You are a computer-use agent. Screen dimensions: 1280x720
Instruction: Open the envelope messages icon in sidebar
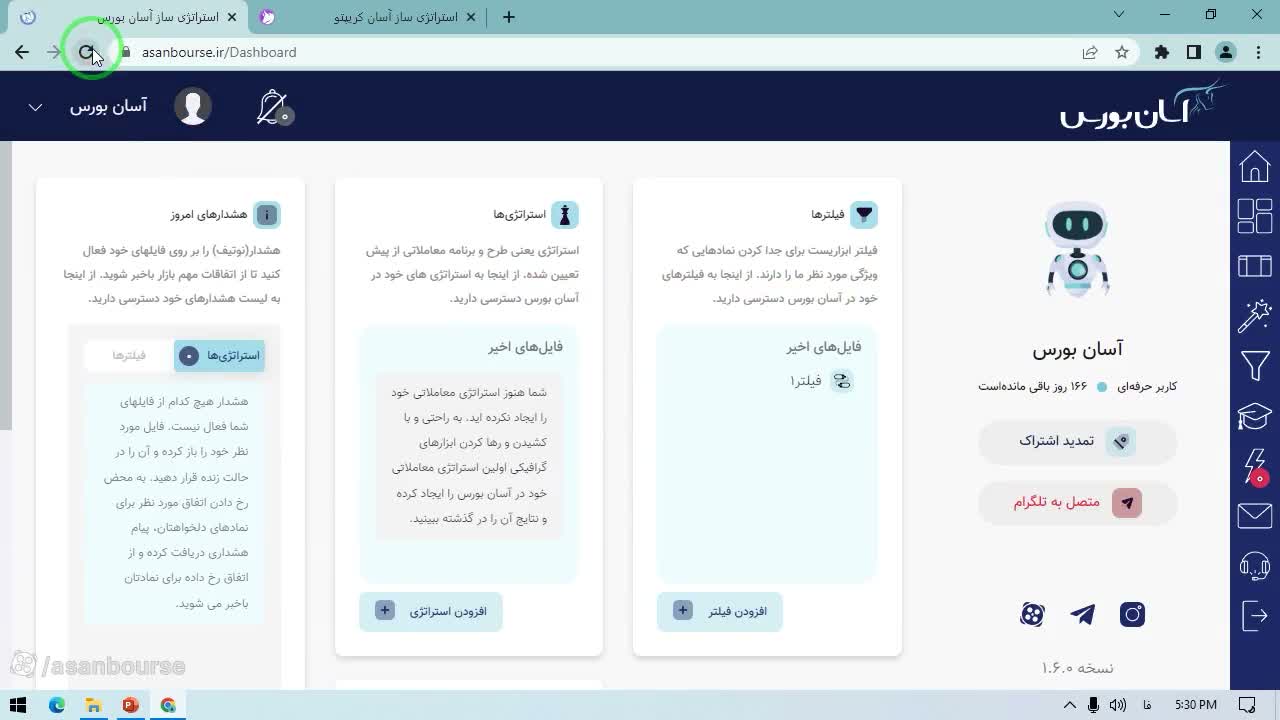[x=1254, y=516]
